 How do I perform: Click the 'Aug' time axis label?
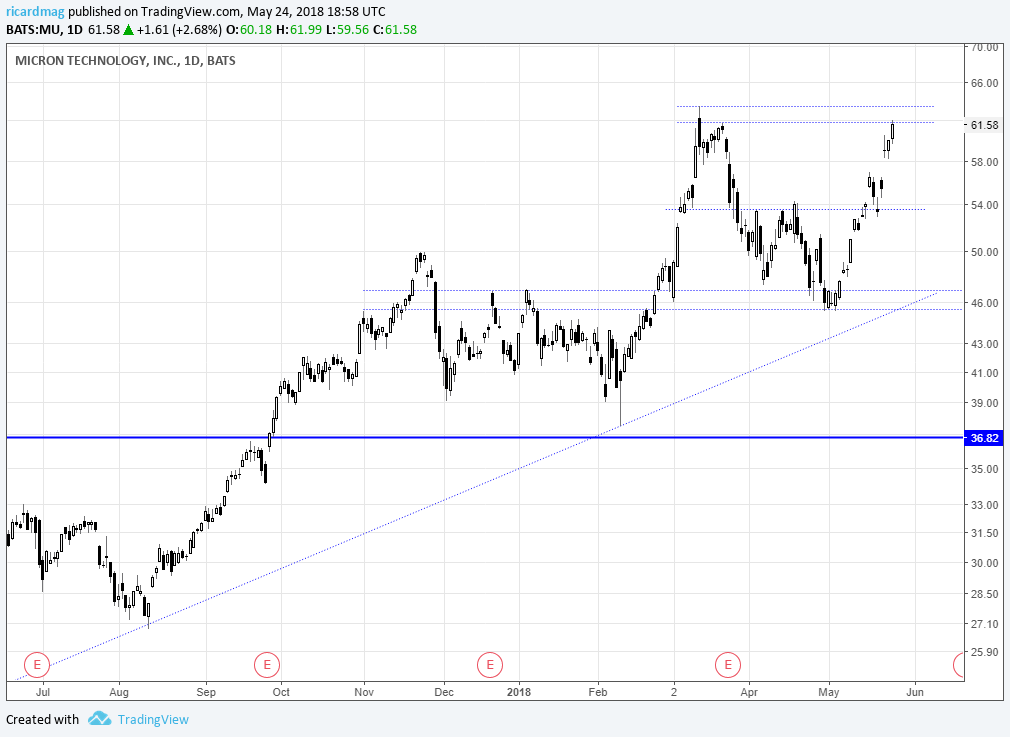point(119,692)
